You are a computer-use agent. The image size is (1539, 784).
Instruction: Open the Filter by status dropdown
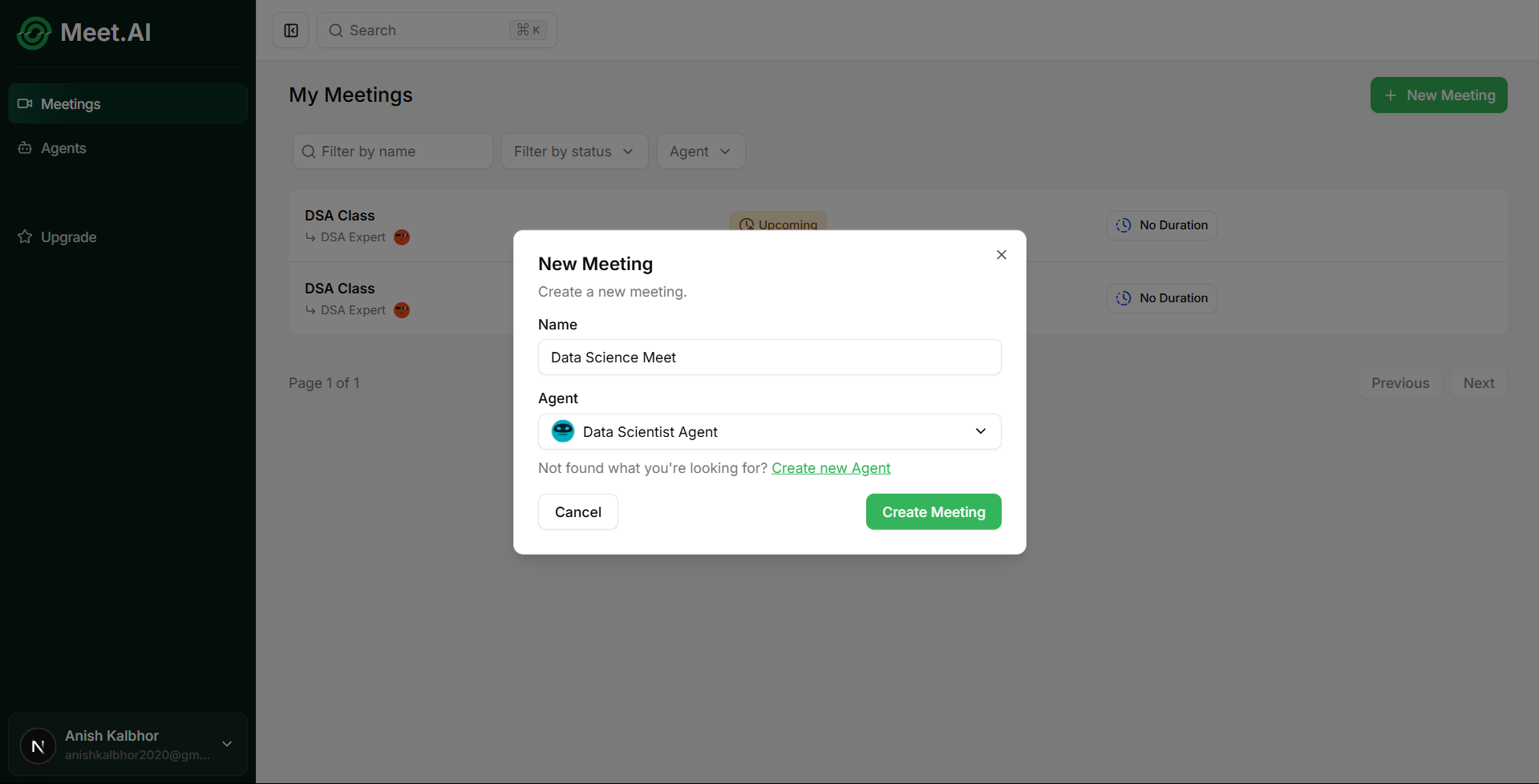(574, 151)
